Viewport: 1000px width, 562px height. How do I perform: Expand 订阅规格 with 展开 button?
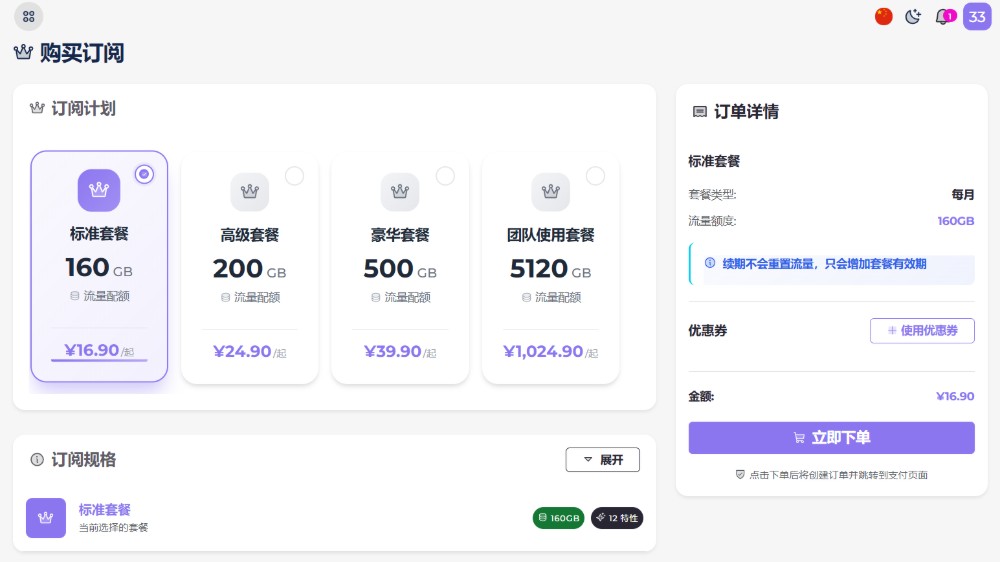pos(602,459)
